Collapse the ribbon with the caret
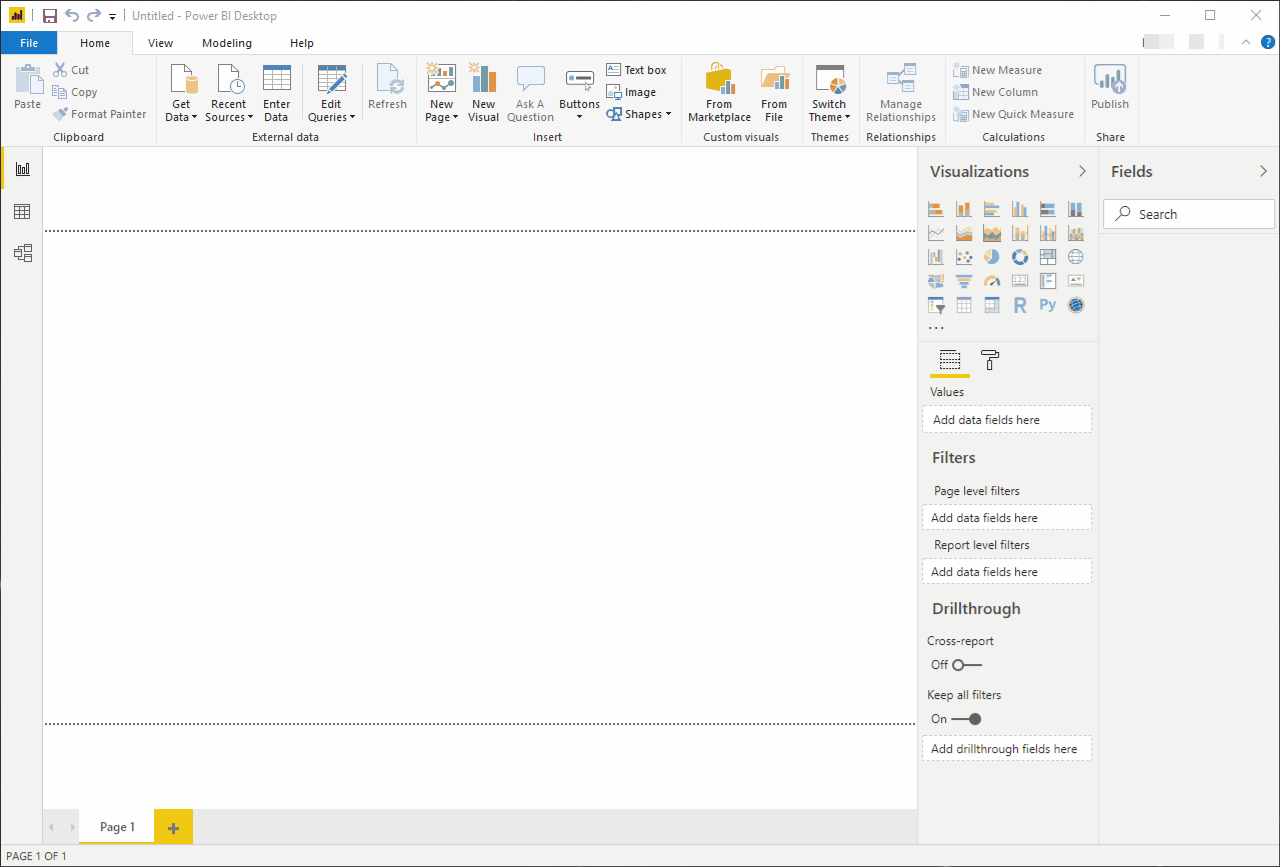The image size is (1280, 867). click(x=1246, y=42)
